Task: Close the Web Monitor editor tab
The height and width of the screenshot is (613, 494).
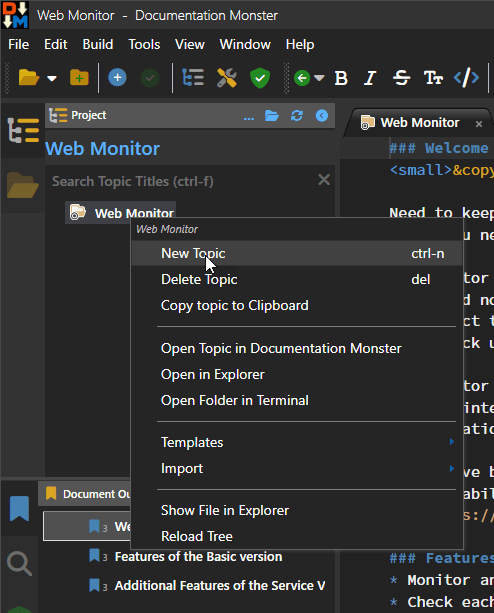Action: (479, 124)
